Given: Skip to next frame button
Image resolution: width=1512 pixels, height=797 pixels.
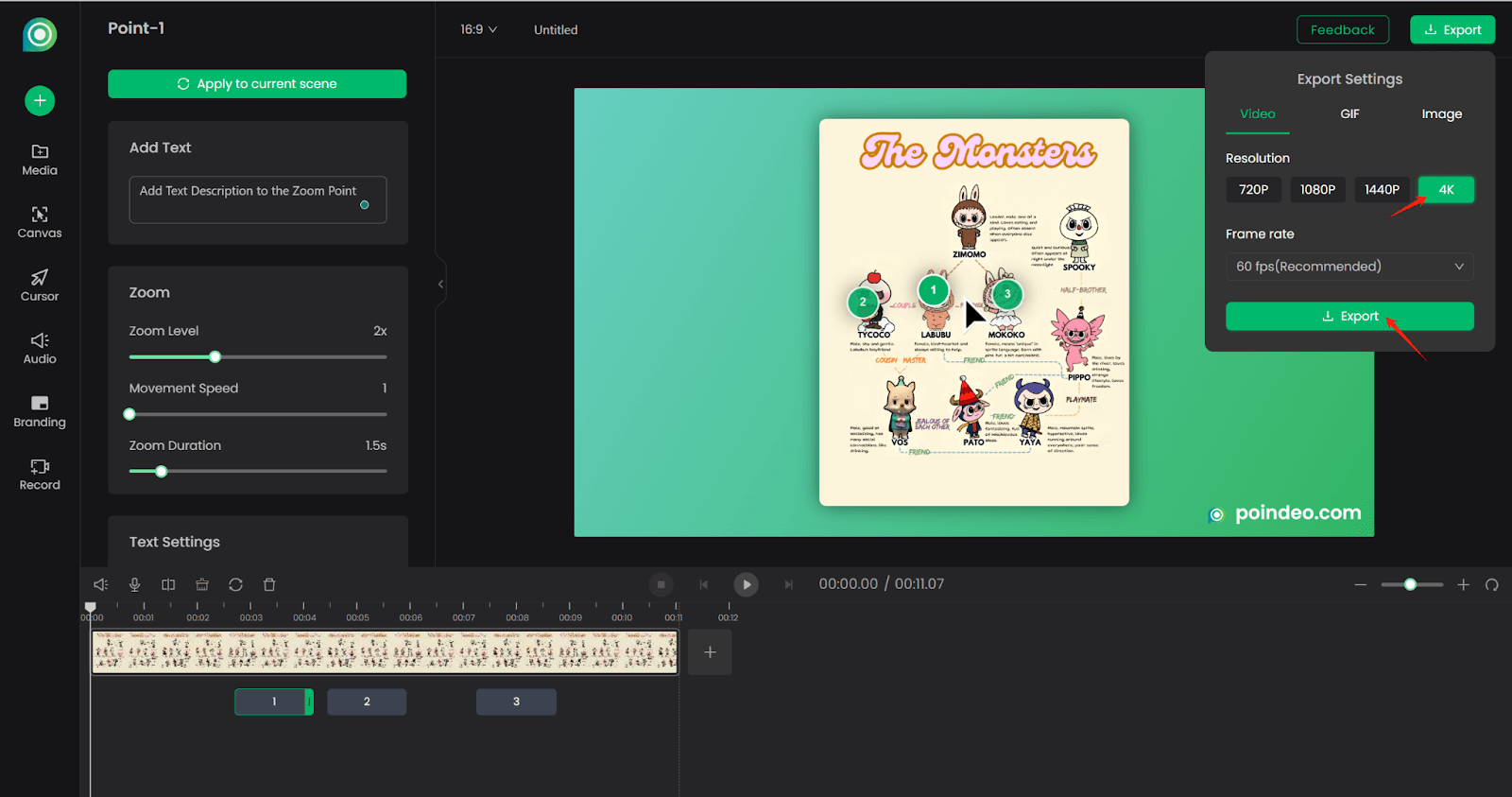Looking at the screenshot, I should pos(788,584).
